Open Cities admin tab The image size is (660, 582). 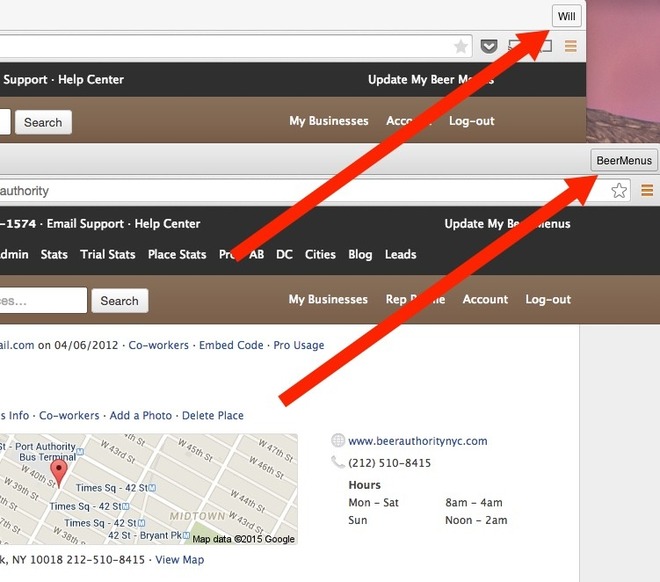pos(320,254)
